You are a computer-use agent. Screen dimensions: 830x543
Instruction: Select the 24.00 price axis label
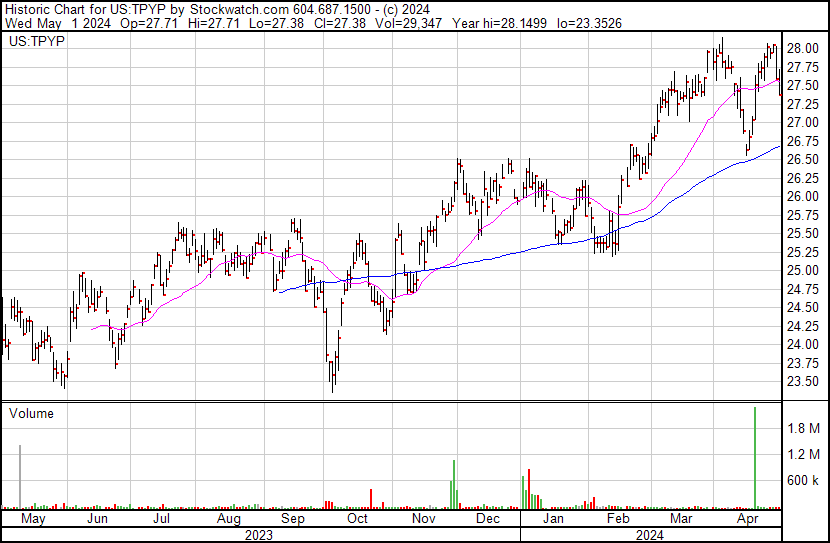coord(803,345)
